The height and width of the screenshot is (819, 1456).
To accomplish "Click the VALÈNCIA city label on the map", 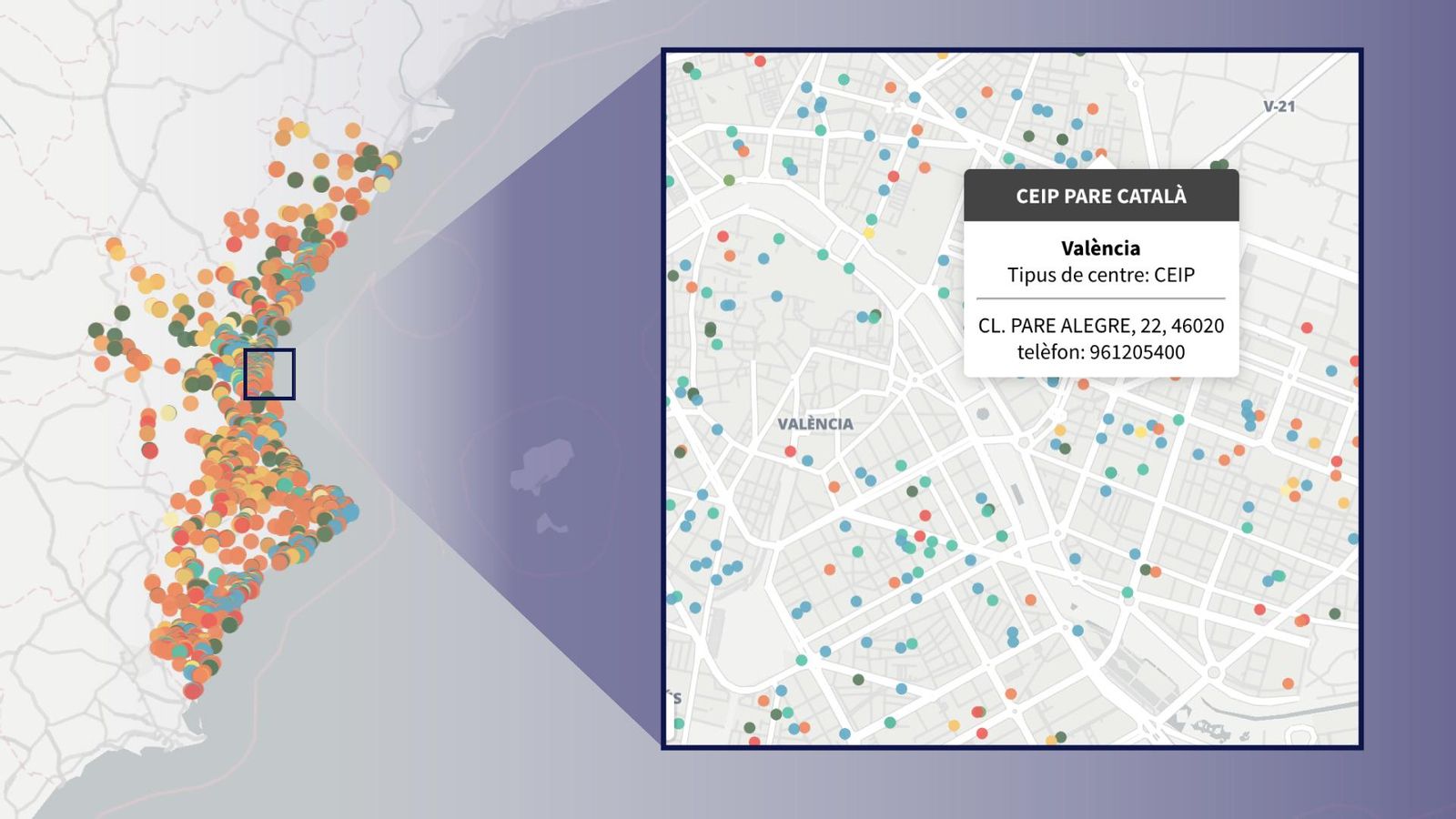I will coord(815,424).
